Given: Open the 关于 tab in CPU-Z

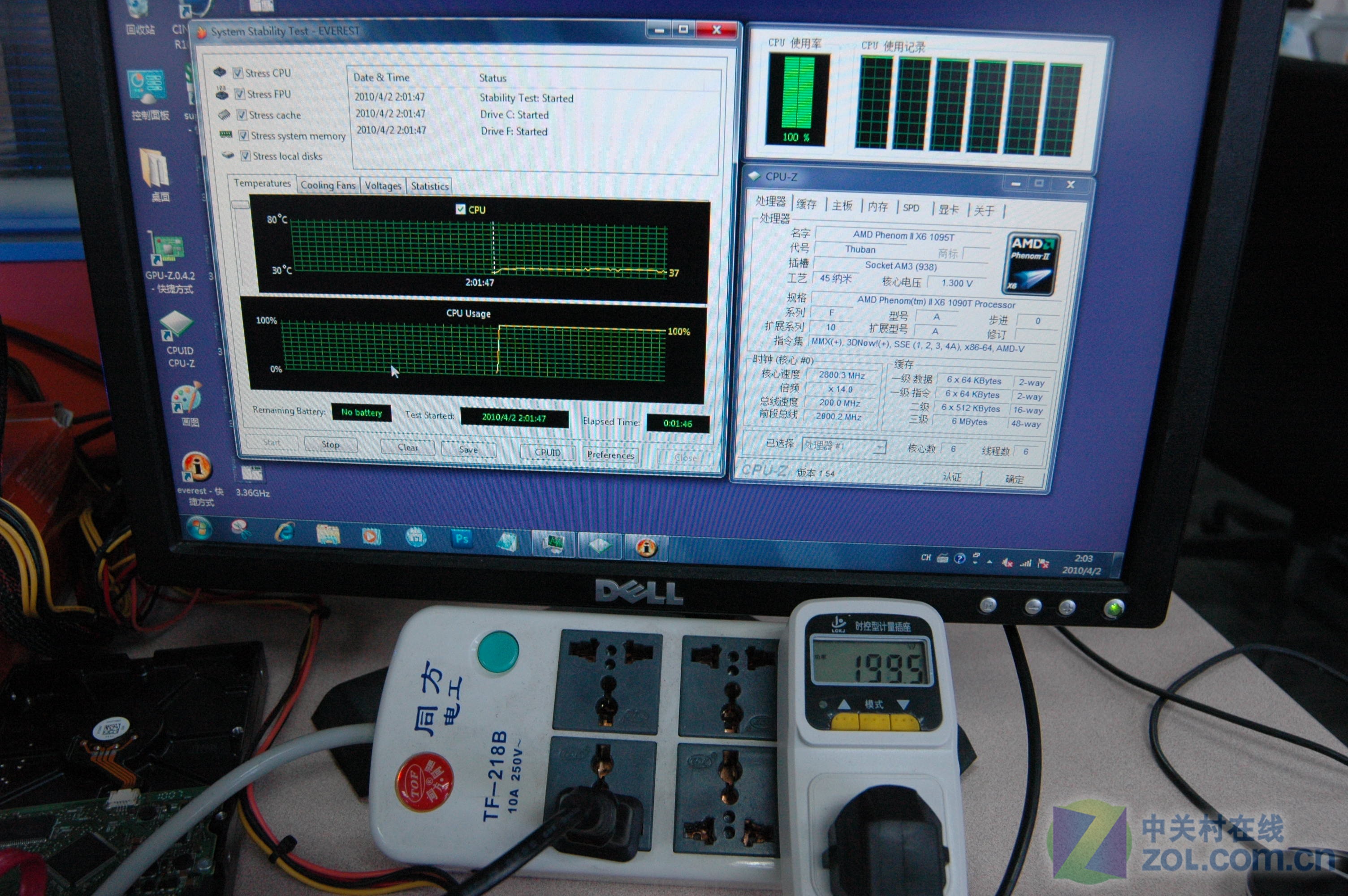Looking at the screenshot, I should pyautogui.click(x=984, y=211).
